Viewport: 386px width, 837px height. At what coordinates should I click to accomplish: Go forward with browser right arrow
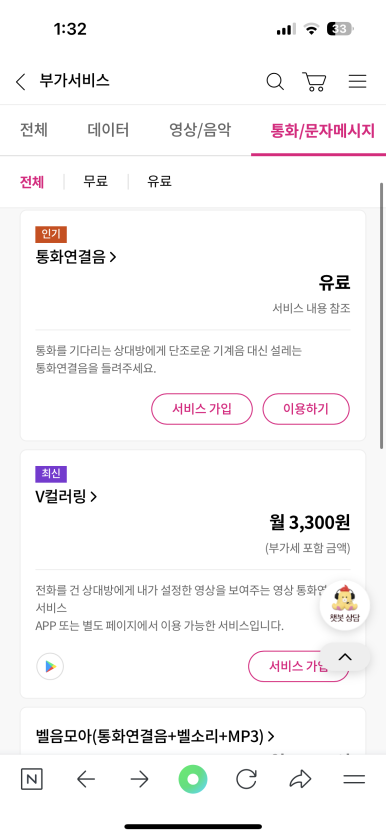coord(139,780)
